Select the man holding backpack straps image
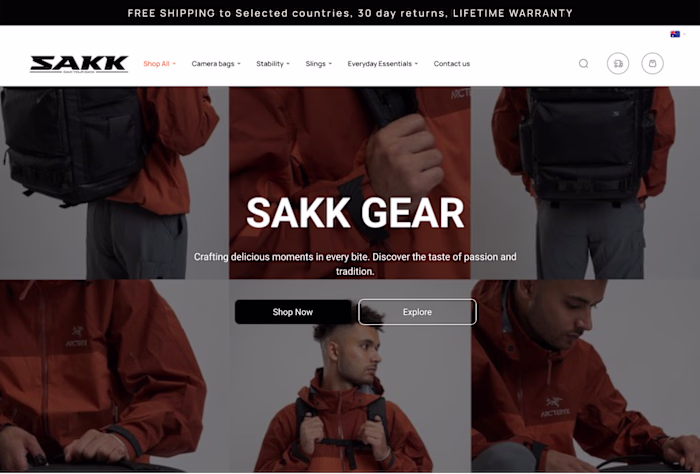Image resolution: width=700 pixels, height=474 pixels. tap(350, 376)
